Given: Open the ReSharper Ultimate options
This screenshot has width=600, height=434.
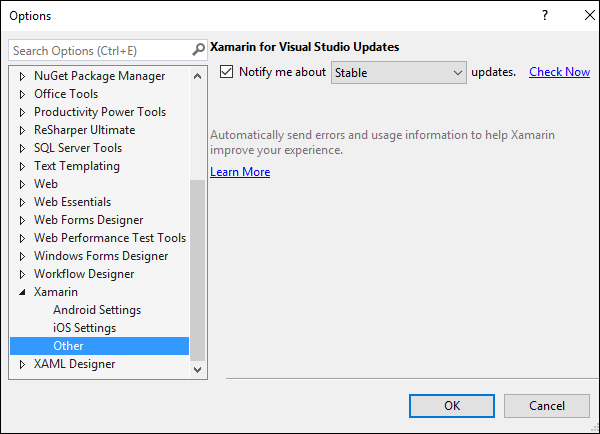Looking at the screenshot, I should pyautogui.click(x=85, y=130).
